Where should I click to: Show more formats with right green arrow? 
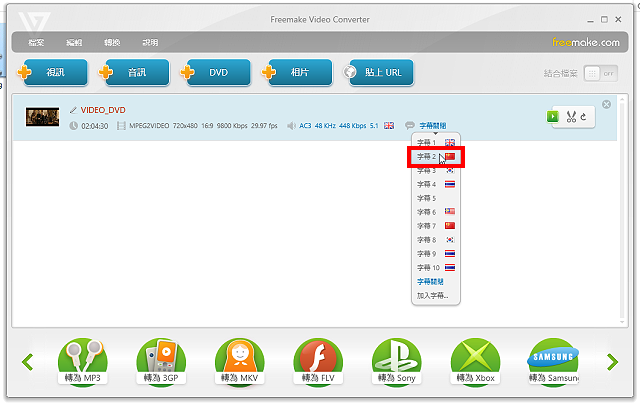(x=612, y=362)
